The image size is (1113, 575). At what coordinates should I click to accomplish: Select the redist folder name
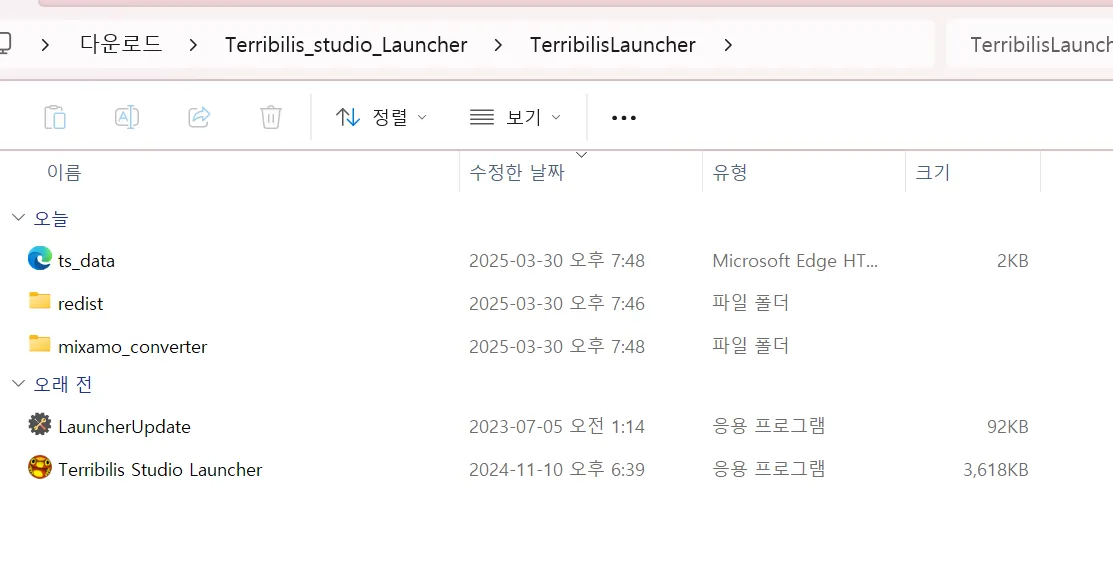coord(80,304)
